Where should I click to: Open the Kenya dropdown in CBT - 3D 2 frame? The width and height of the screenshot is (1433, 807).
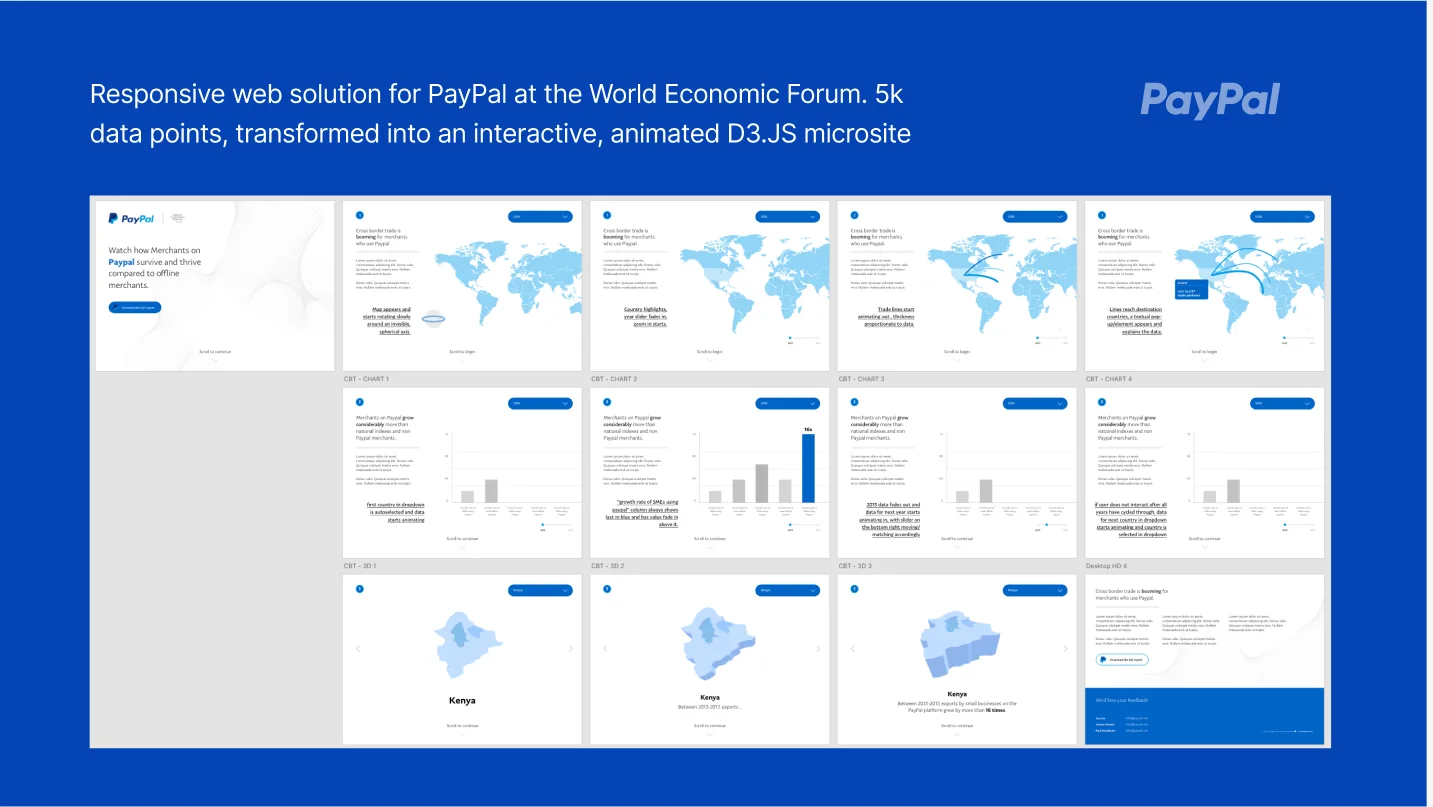click(x=787, y=590)
